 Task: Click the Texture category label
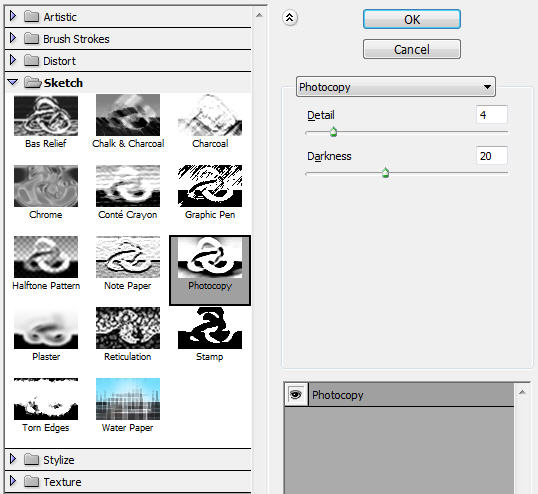pyautogui.click(x=62, y=482)
